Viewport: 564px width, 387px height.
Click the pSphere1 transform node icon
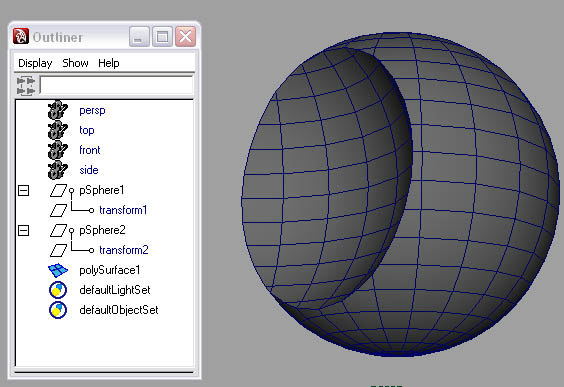coord(58,190)
